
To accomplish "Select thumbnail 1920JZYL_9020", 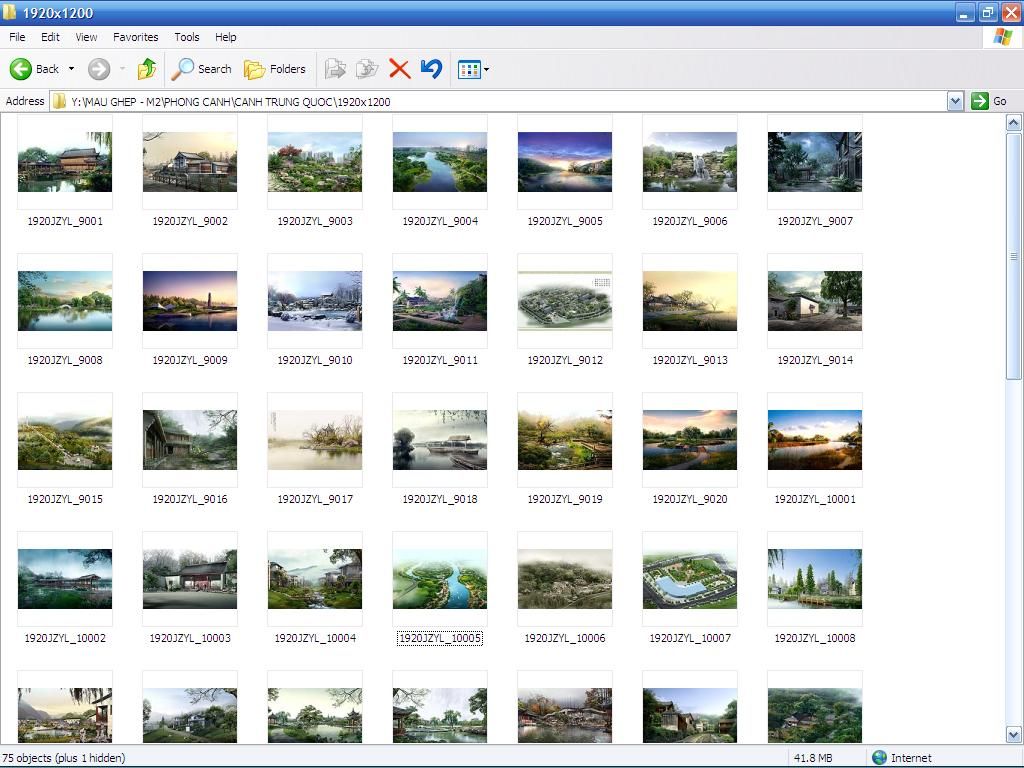I will [690, 440].
